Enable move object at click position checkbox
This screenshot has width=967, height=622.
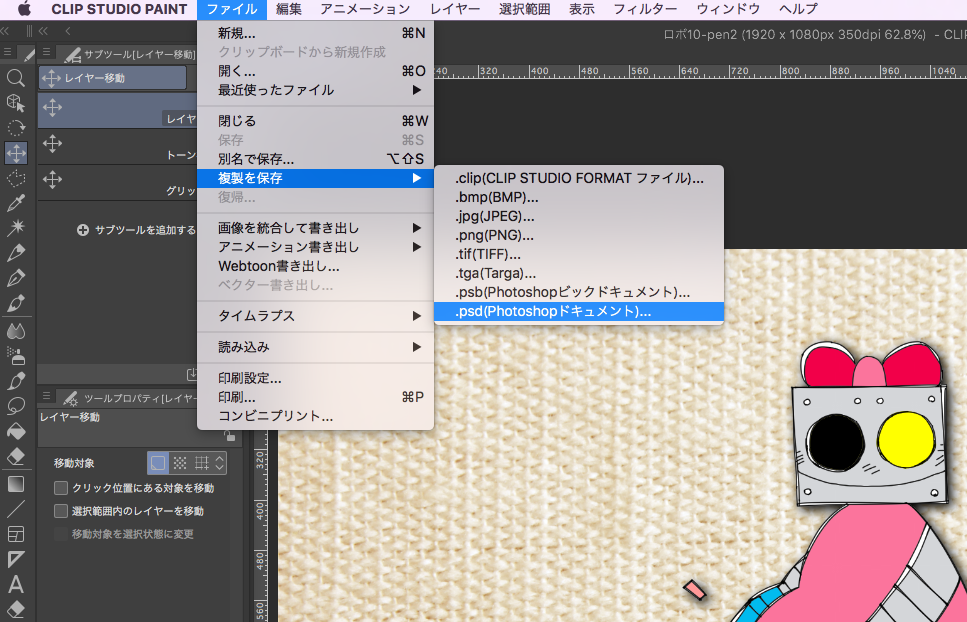coord(60,488)
